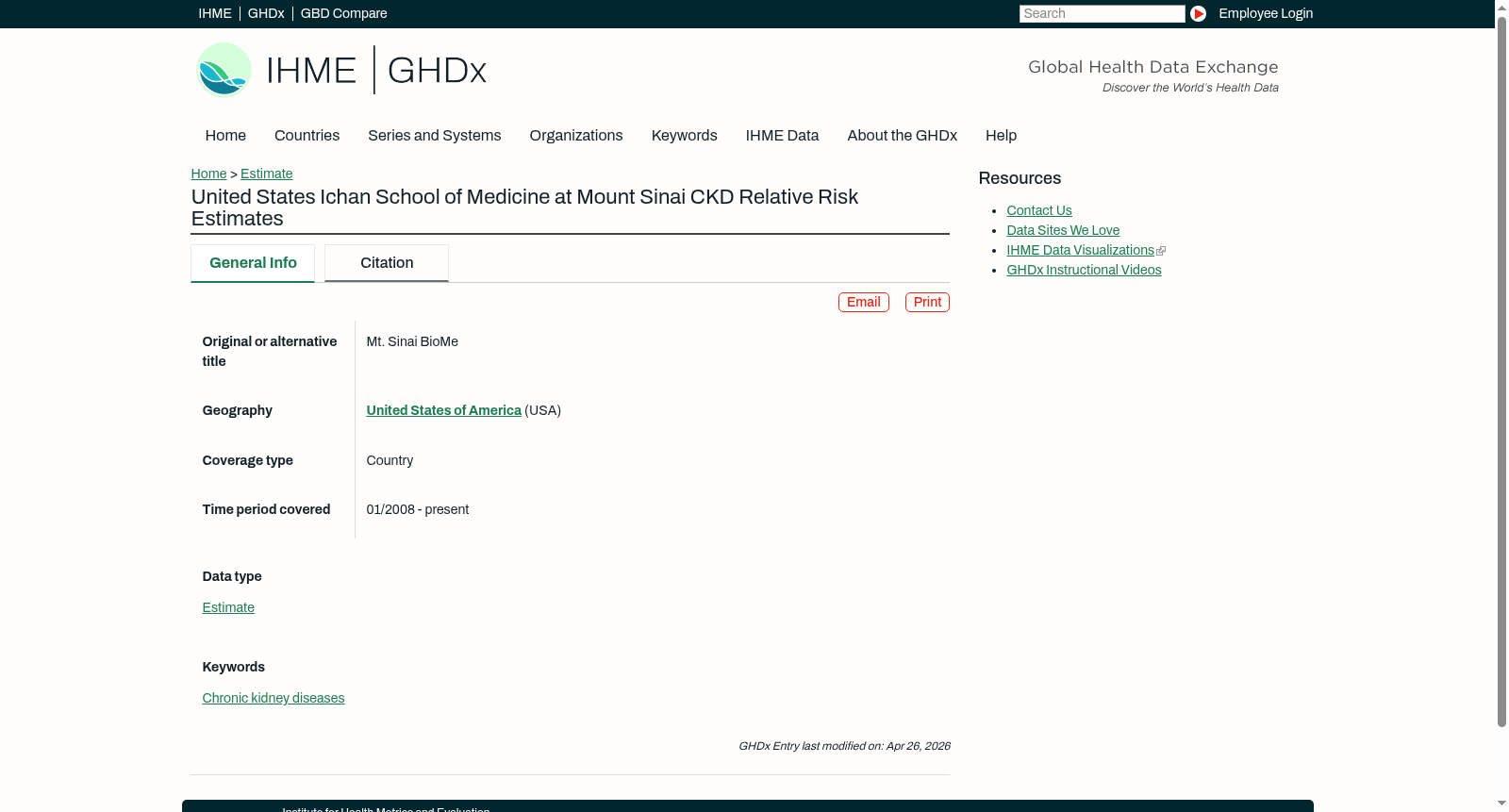Click the '01/2008 - present' time period value
1509x812 pixels.
[x=418, y=509]
